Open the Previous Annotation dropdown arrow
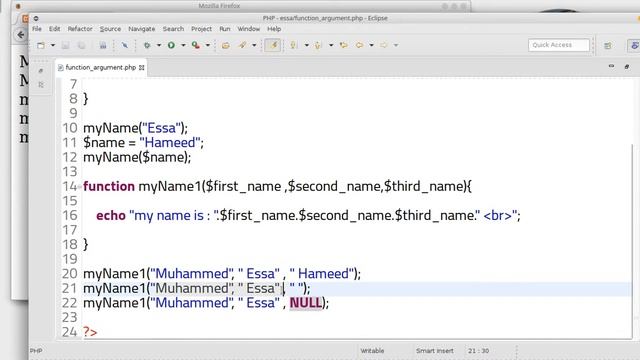Viewport: 640px width, 360px height. (x=331, y=45)
